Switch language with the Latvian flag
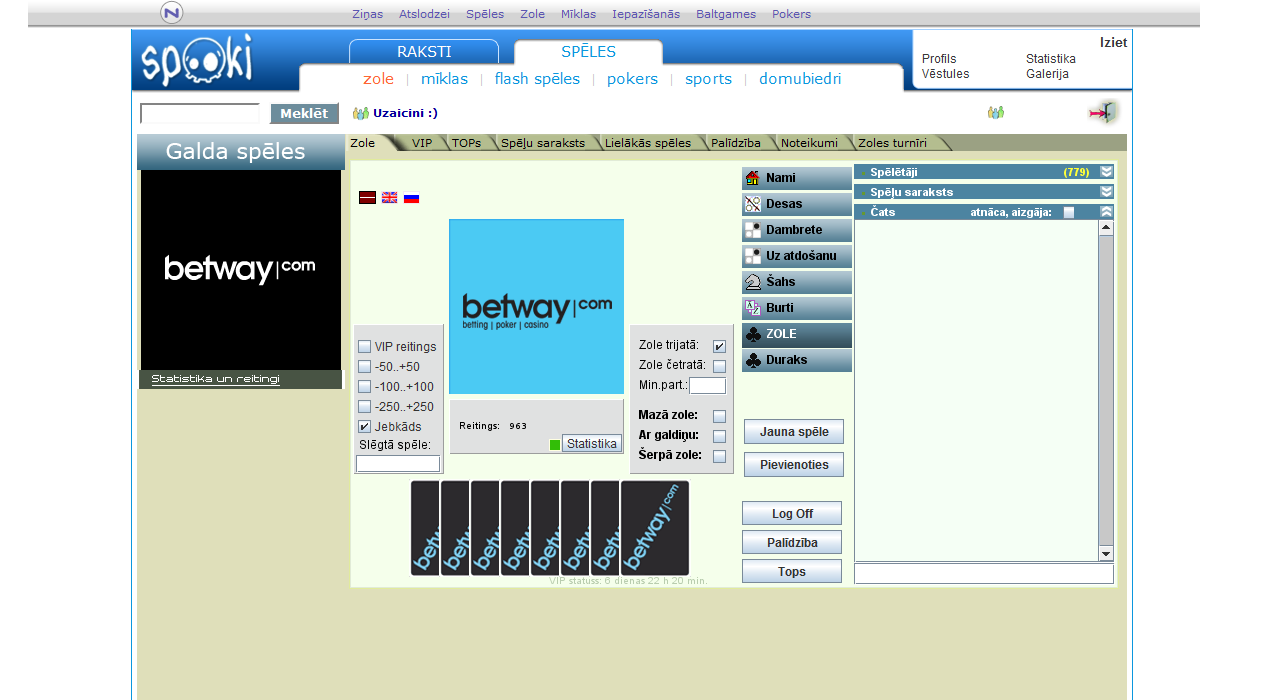The width and height of the screenshot is (1280, 700). pyautogui.click(x=367, y=198)
